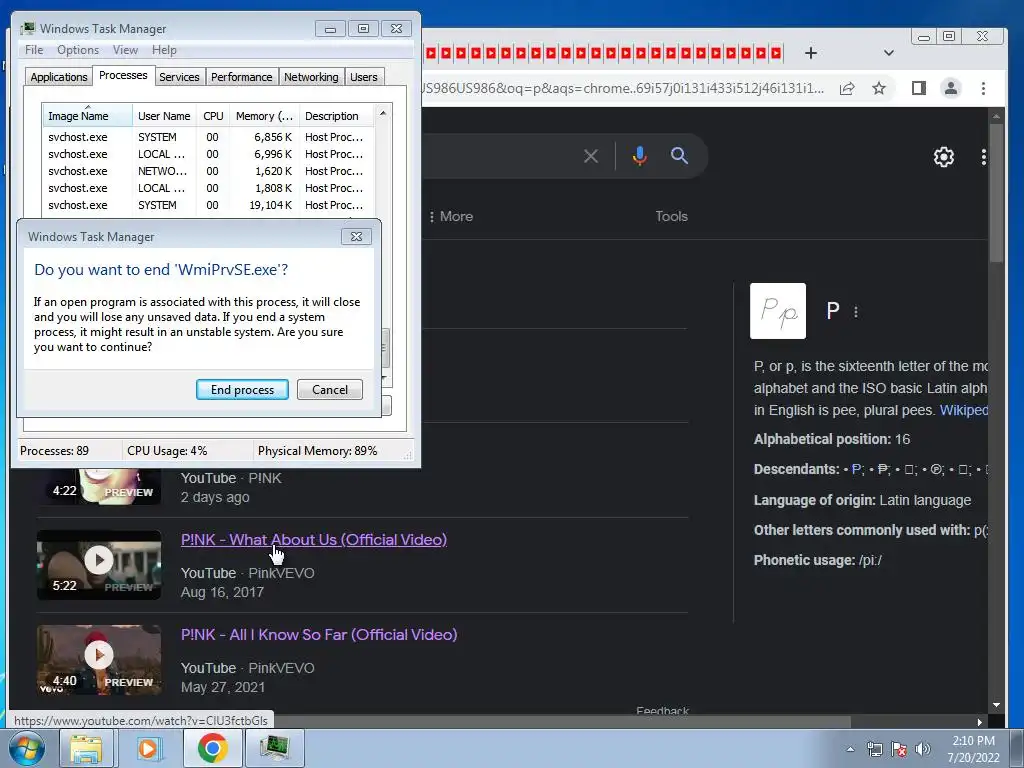Image resolution: width=1024 pixels, height=768 pixels.
Task: Expand the More search filters
Action: [451, 216]
